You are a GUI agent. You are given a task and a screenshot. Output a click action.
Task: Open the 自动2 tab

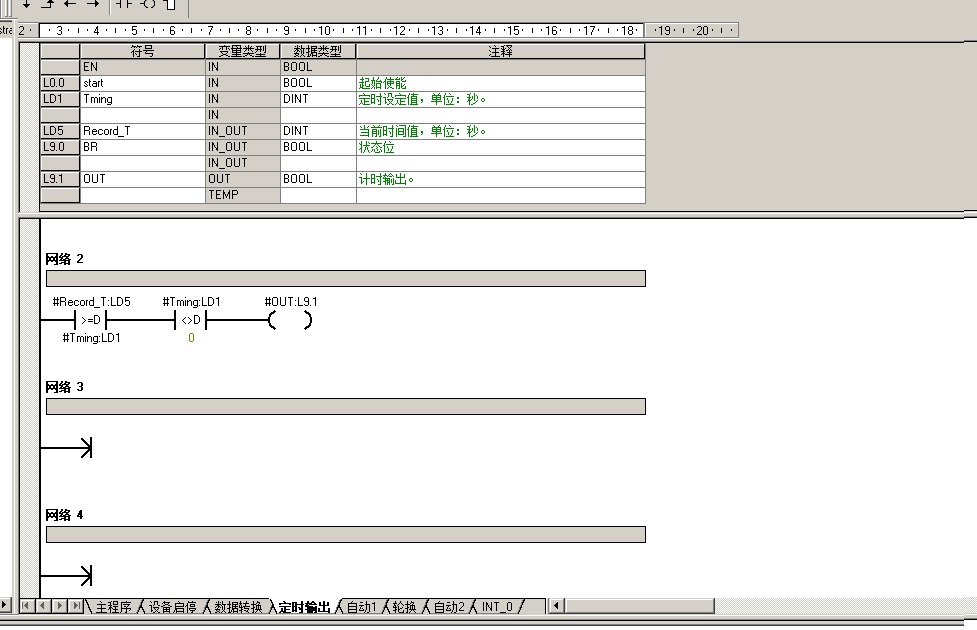coord(449,606)
